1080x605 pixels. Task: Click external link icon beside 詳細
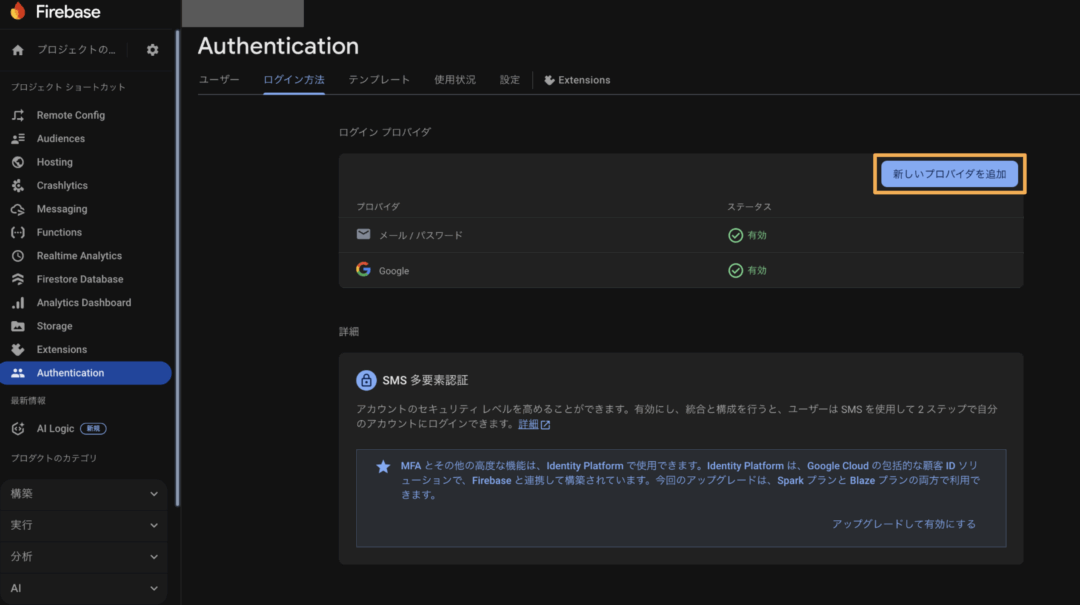[x=546, y=424]
